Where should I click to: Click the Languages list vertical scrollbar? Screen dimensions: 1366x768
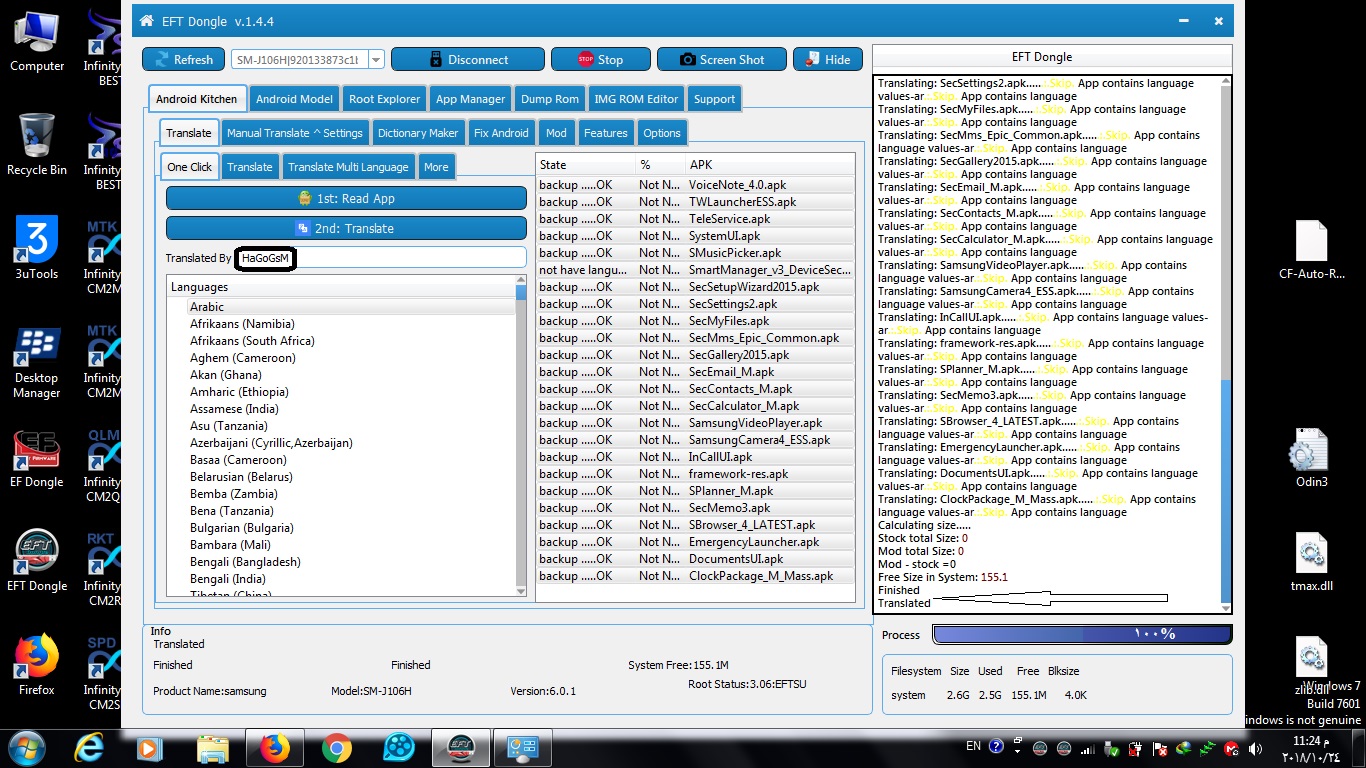[x=521, y=437]
